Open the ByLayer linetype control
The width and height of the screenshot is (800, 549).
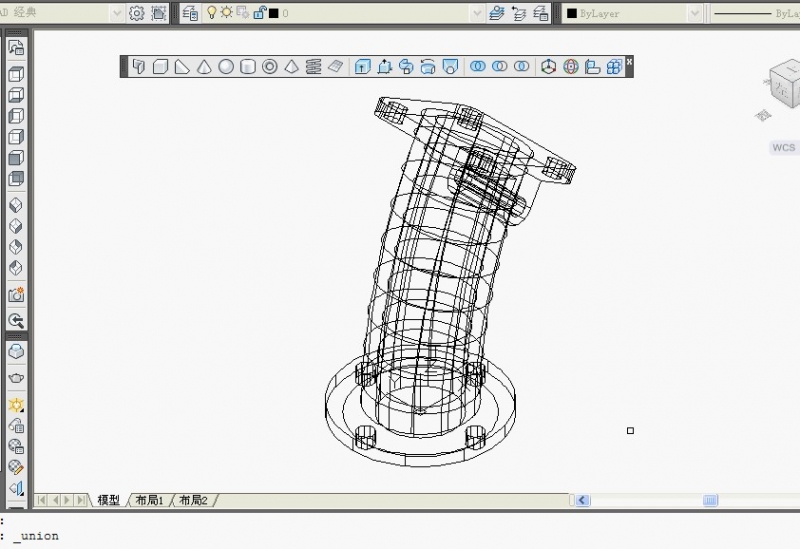click(756, 13)
